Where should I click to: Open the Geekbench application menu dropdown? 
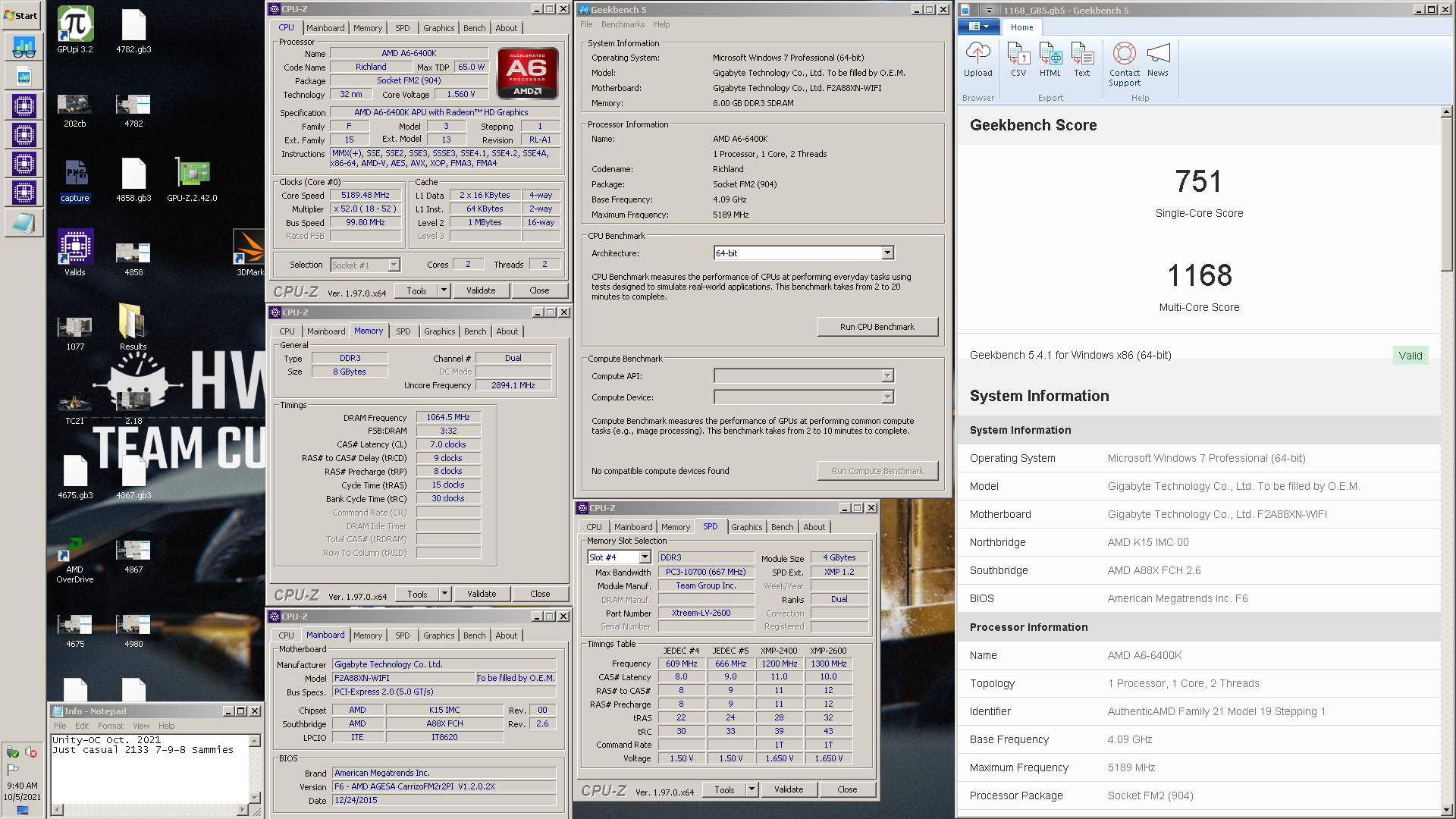click(979, 27)
